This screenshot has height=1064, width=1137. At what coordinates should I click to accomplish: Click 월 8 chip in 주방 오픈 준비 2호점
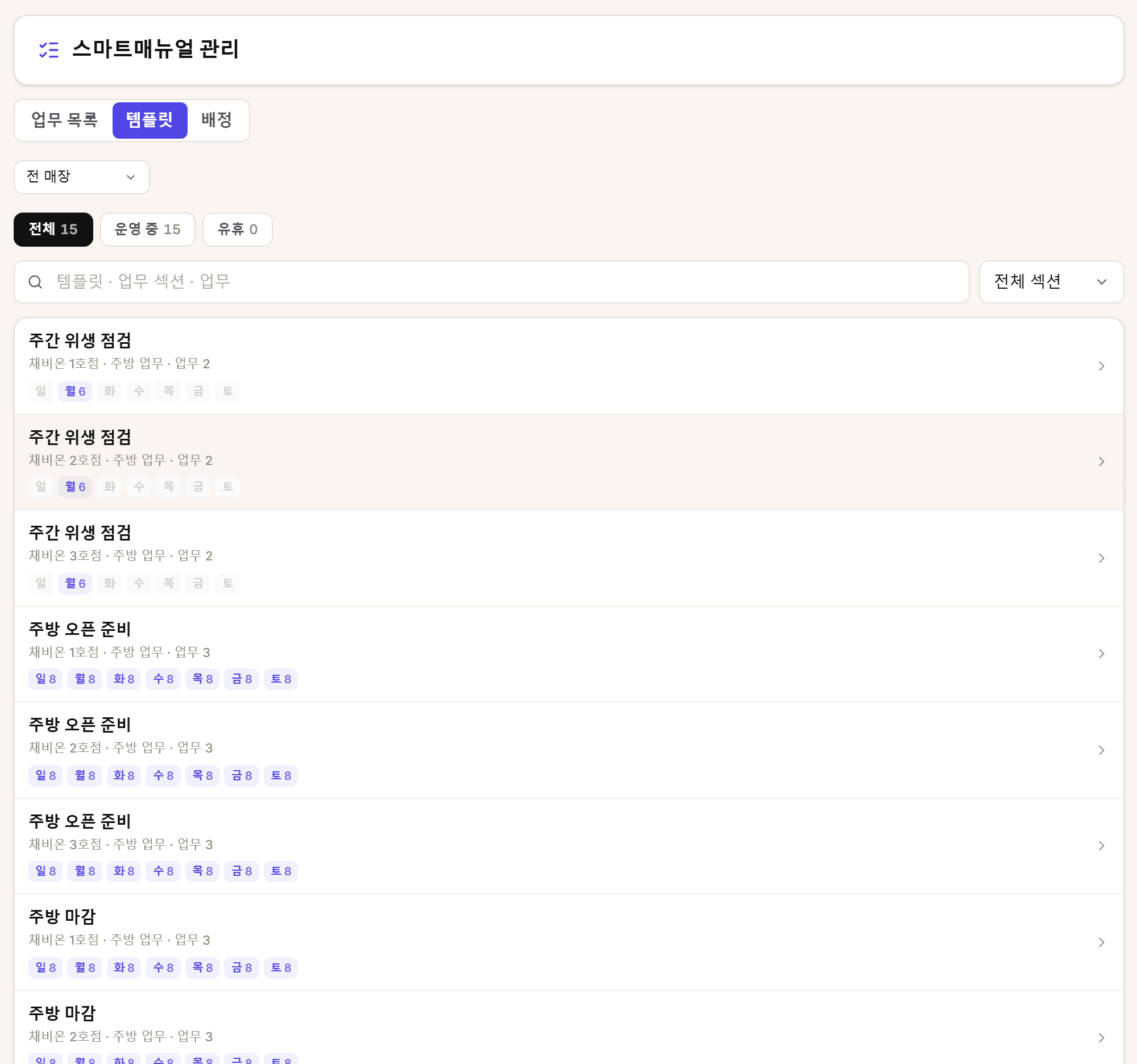pyautogui.click(x=85, y=775)
